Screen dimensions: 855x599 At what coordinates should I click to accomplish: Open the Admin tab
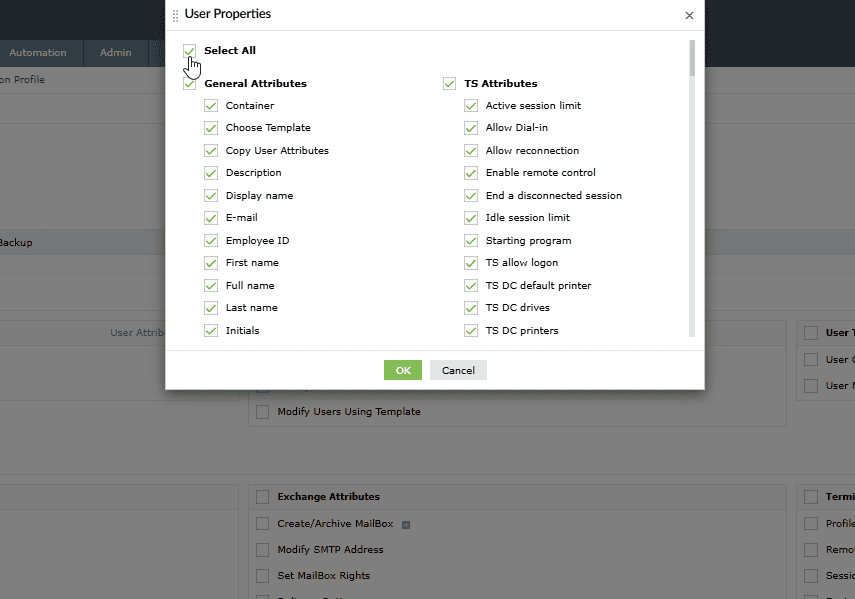(x=116, y=53)
